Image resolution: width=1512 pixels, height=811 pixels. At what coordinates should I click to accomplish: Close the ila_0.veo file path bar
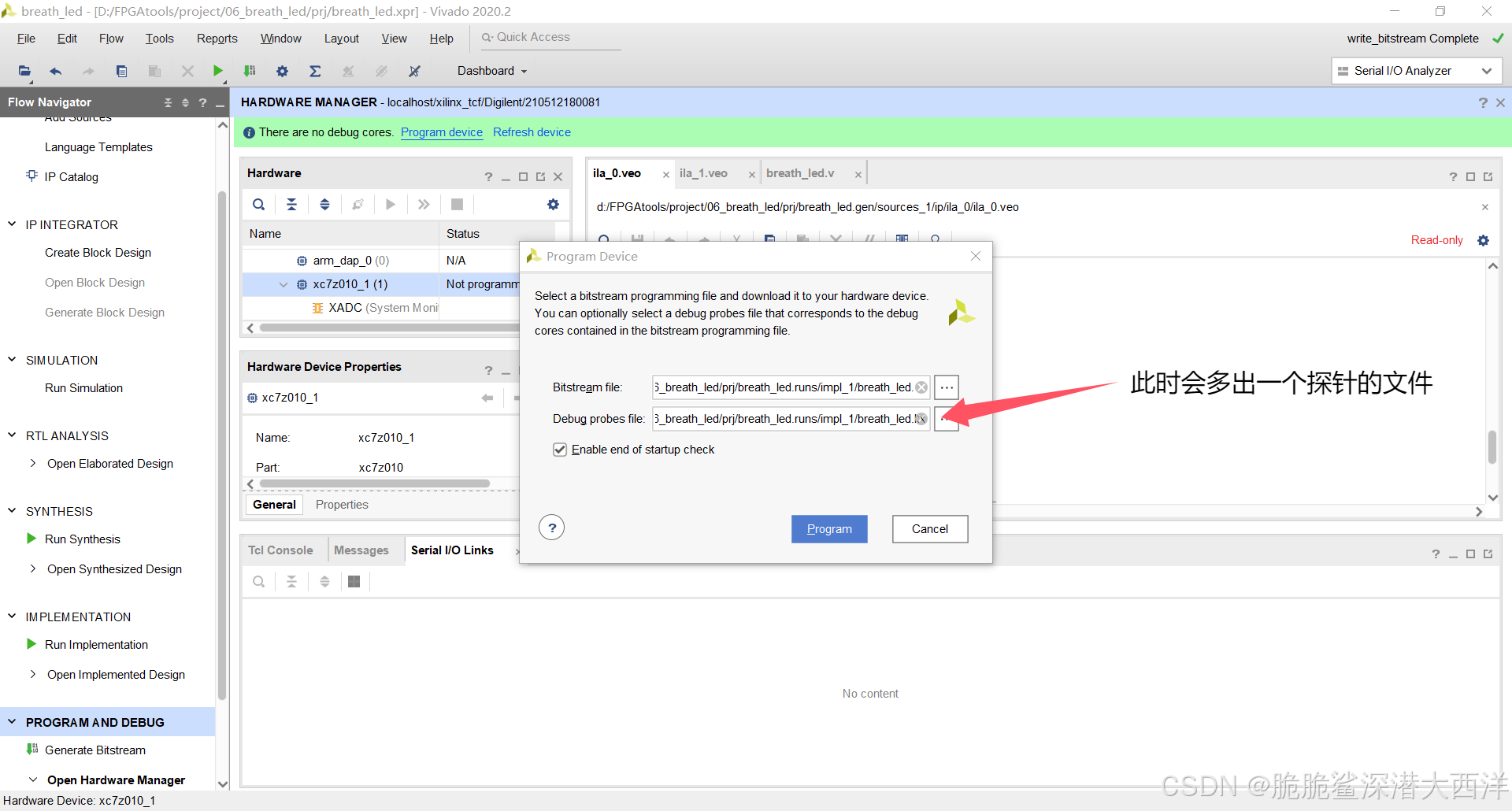point(1485,207)
